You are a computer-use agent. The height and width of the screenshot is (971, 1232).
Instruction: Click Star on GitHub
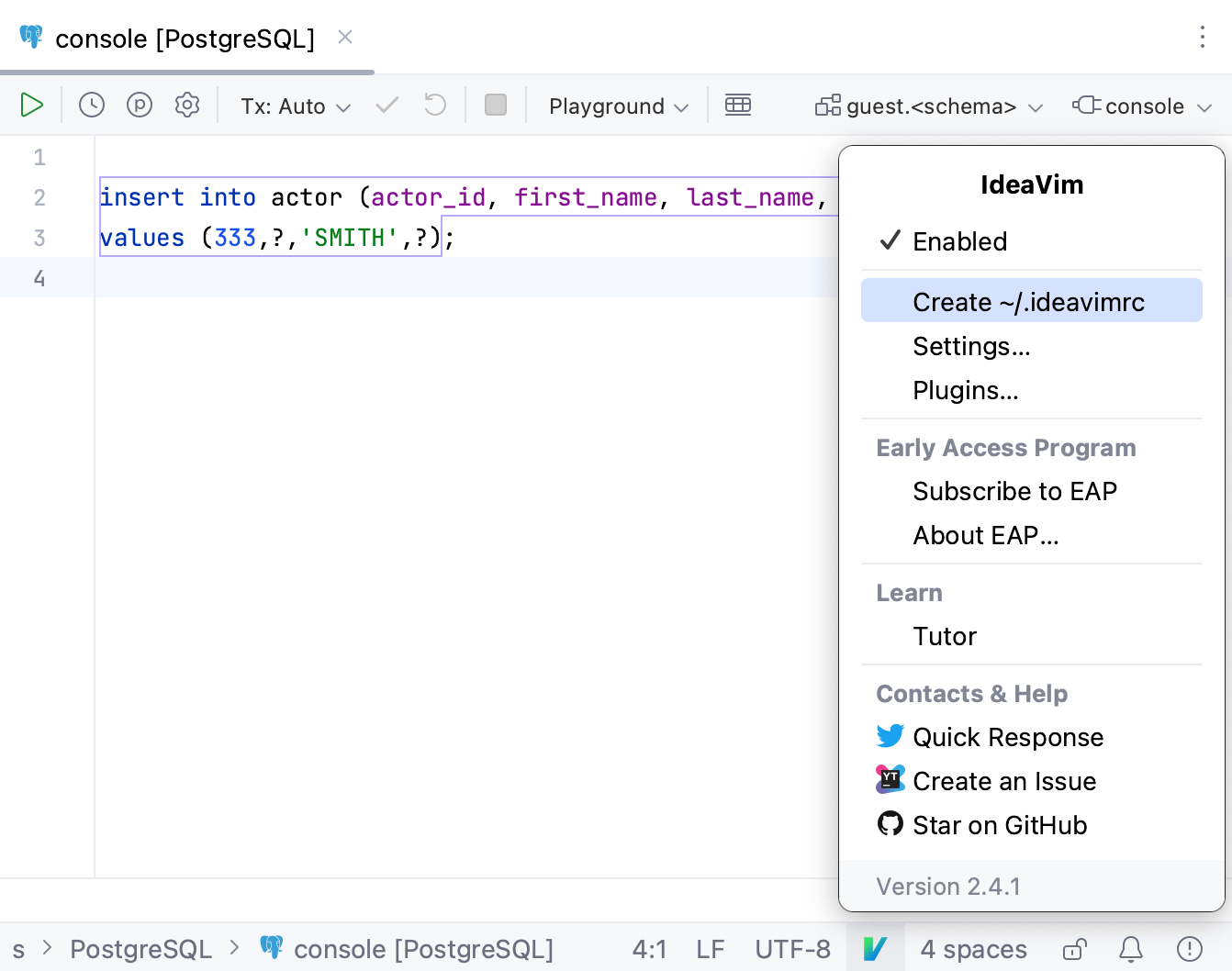coord(999,825)
